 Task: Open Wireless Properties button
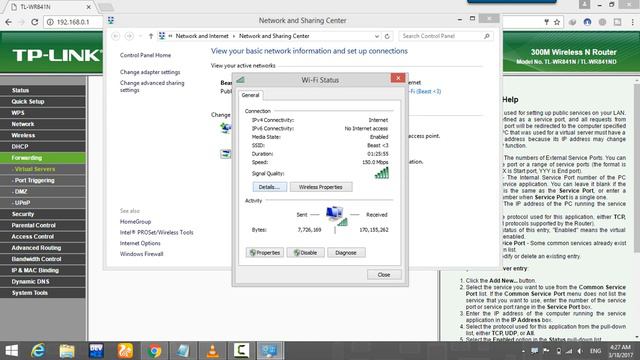pos(320,187)
